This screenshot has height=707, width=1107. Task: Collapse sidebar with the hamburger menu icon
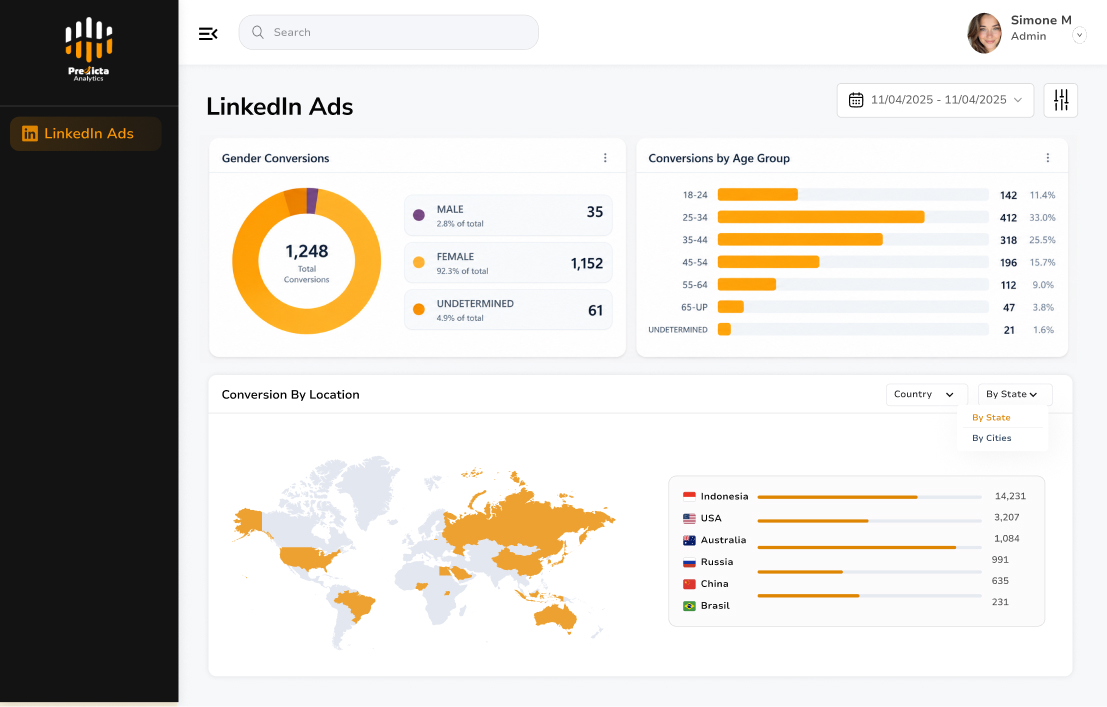[x=208, y=33]
